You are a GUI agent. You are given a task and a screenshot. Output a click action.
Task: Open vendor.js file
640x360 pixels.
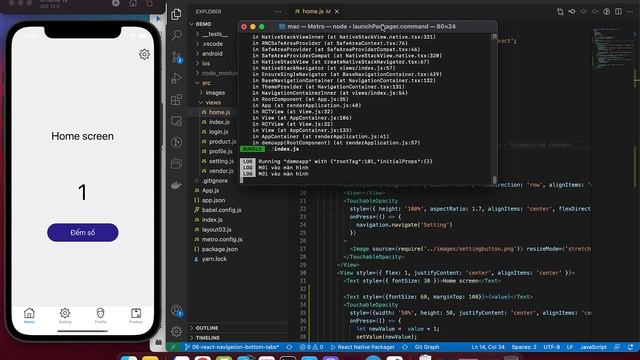[x=221, y=171]
